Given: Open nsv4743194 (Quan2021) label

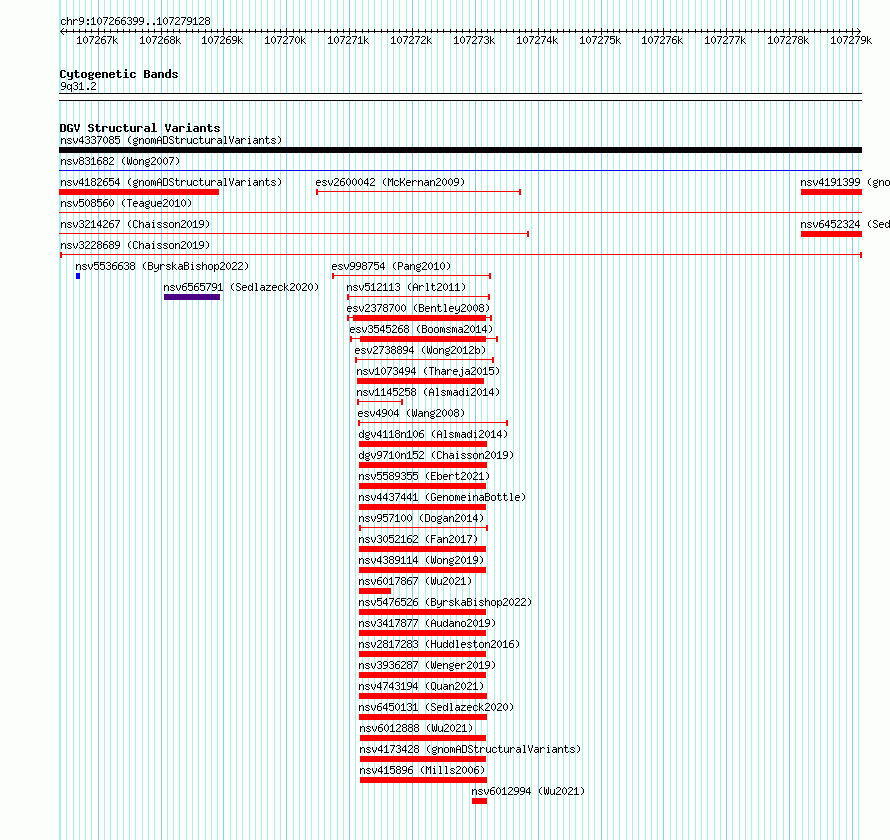Looking at the screenshot, I should click(421, 686).
